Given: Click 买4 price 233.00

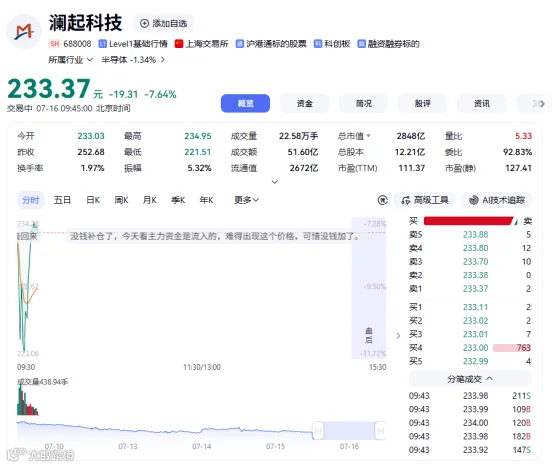Looking at the screenshot, I should click(475, 348).
